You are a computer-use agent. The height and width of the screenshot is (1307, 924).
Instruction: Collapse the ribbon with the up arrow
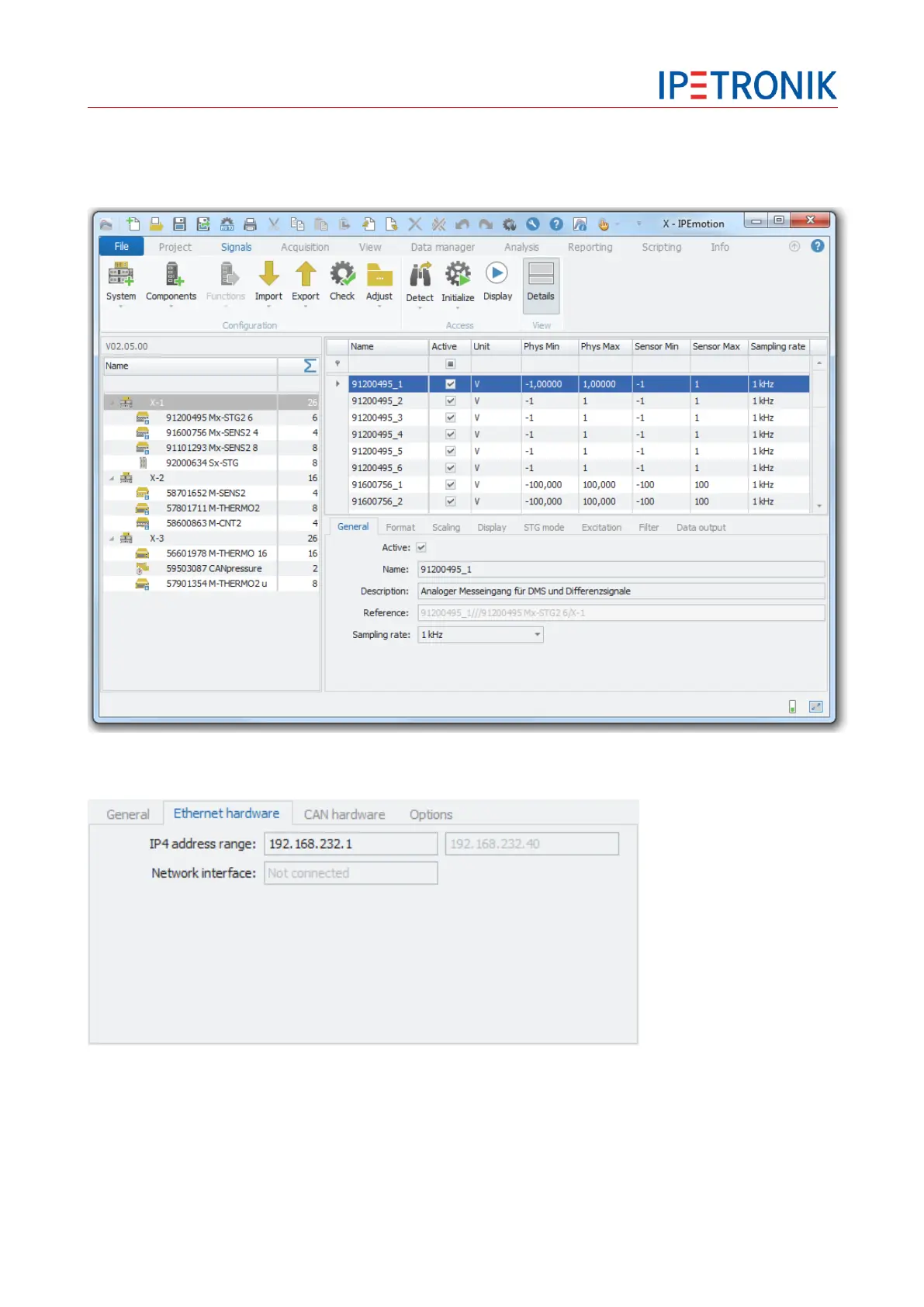[794, 246]
